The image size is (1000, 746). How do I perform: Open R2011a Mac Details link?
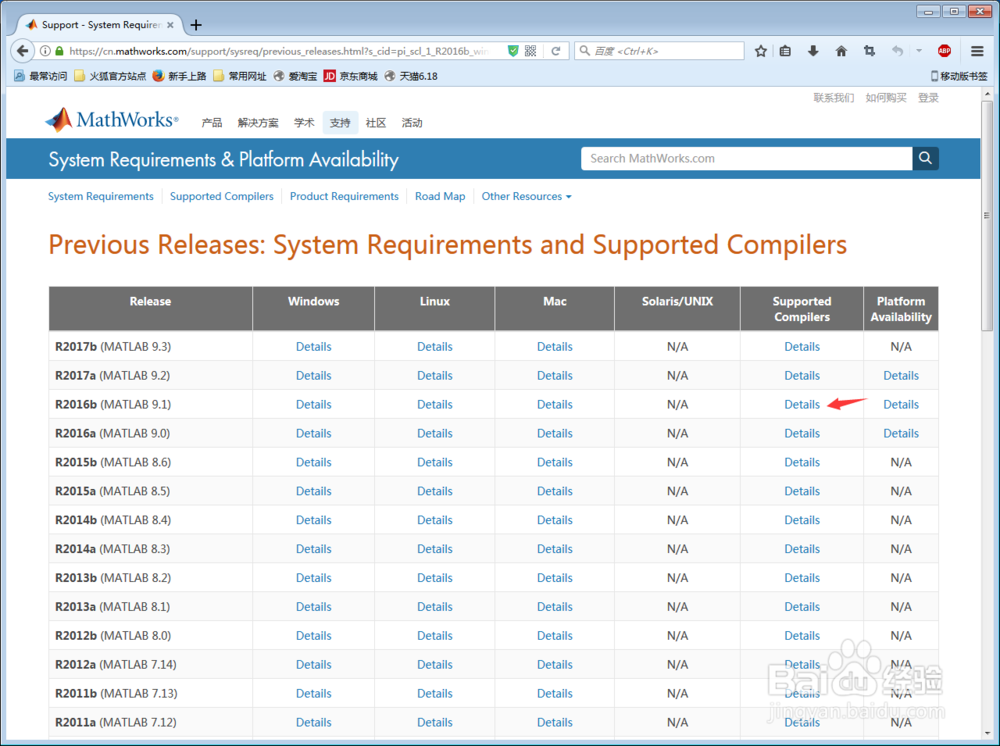(554, 722)
